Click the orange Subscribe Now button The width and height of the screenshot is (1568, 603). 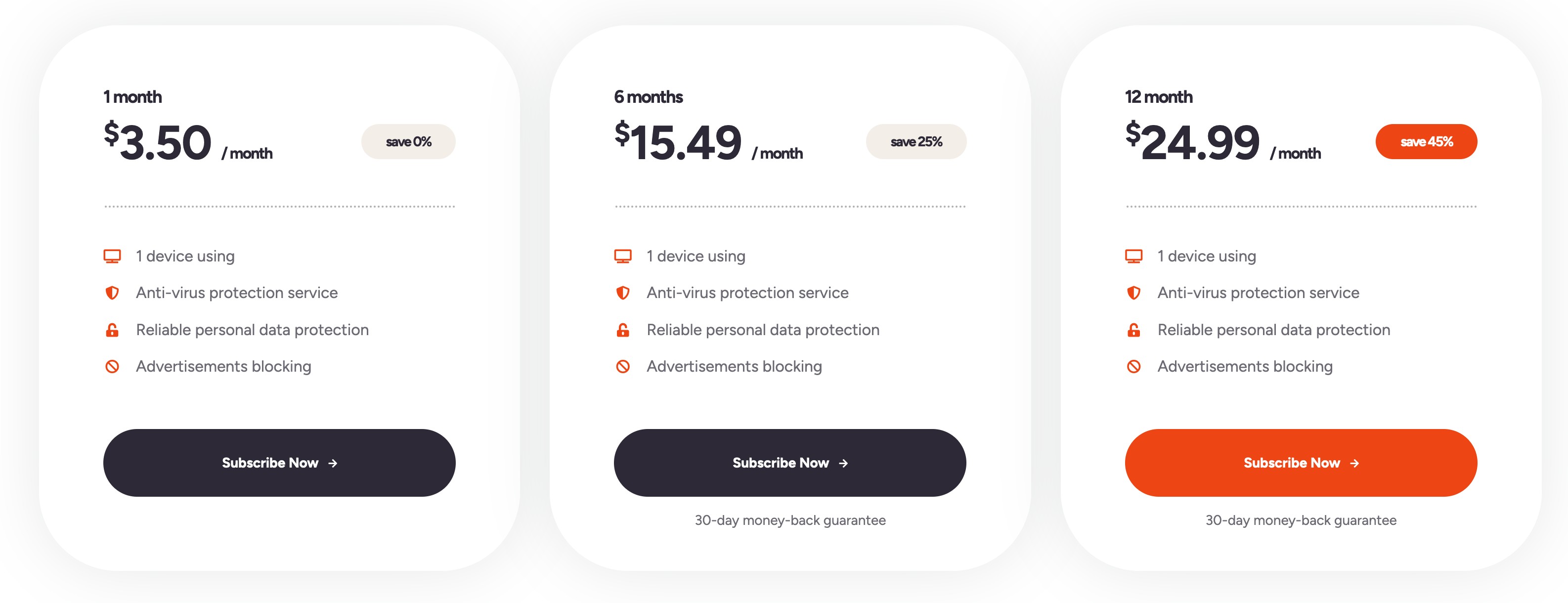(1301, 463)
